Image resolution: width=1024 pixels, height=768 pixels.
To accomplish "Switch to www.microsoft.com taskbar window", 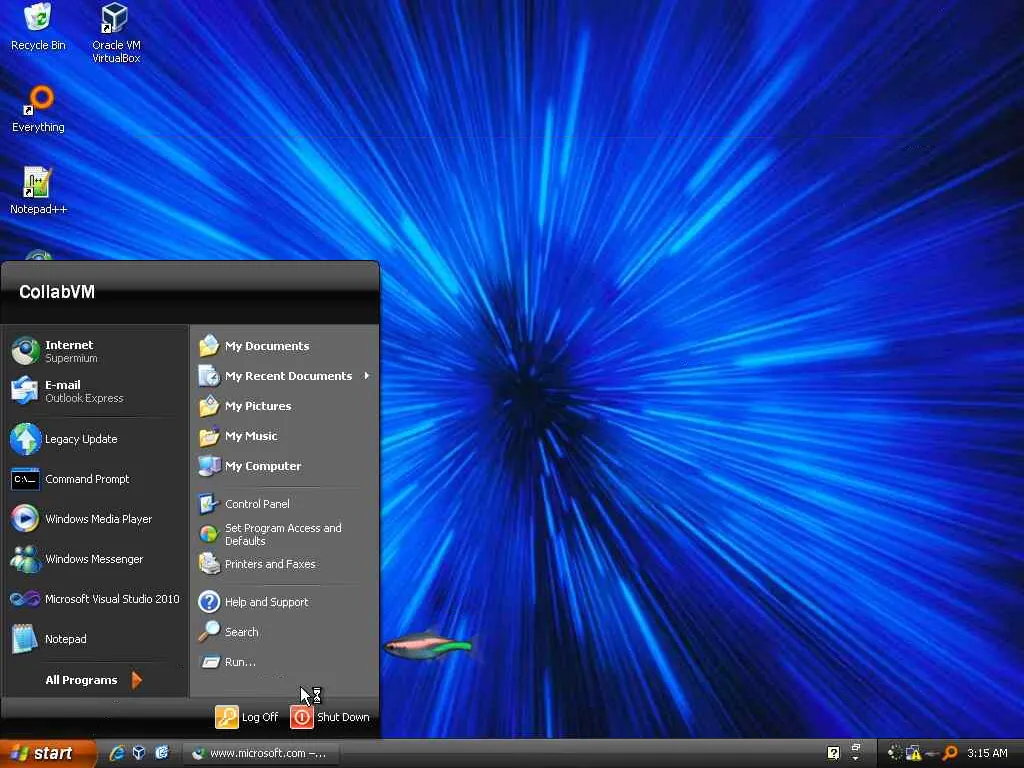I will [259, 754].
